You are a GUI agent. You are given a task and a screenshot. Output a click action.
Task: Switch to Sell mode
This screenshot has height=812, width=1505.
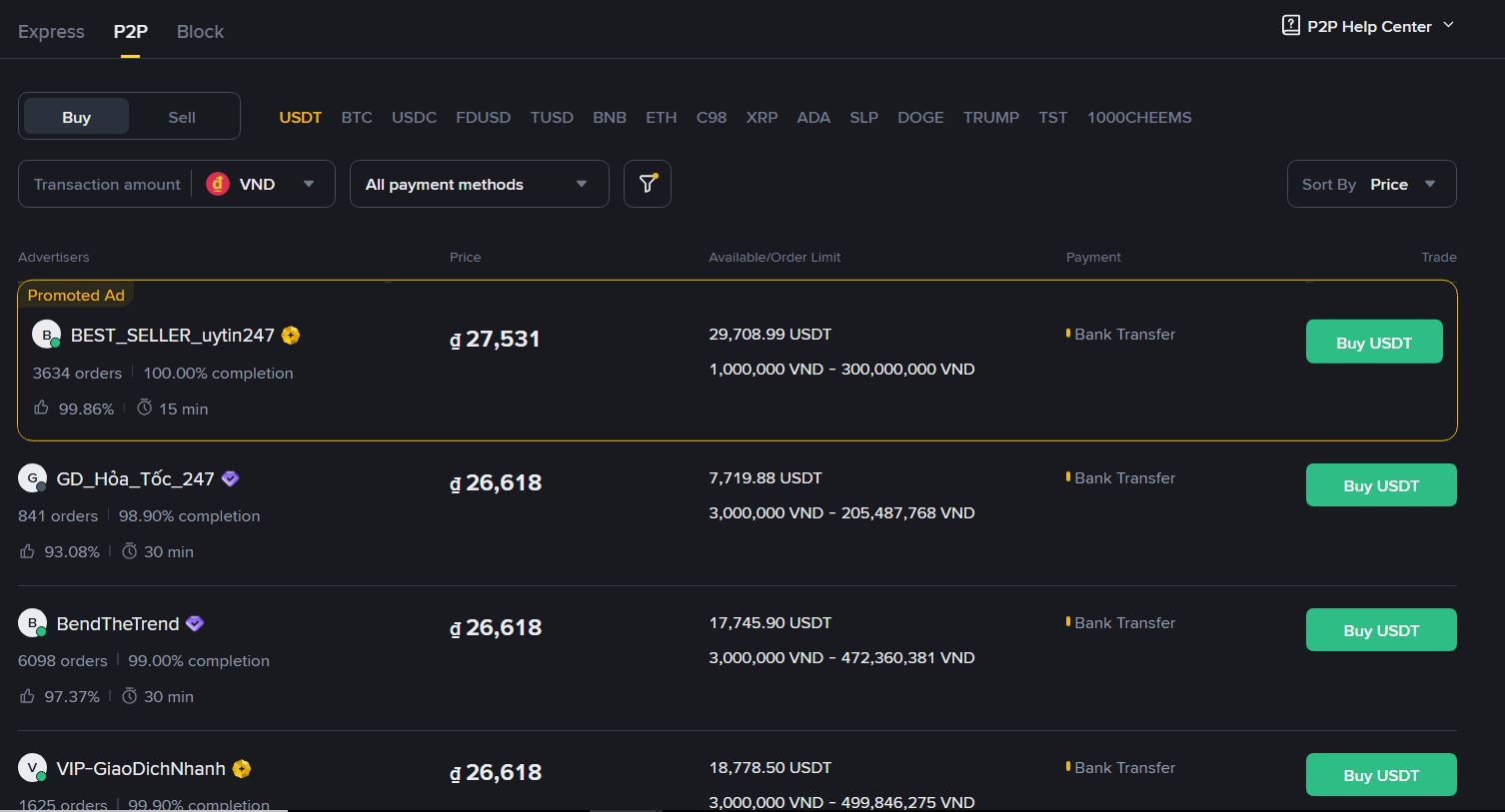pos(181,116)
